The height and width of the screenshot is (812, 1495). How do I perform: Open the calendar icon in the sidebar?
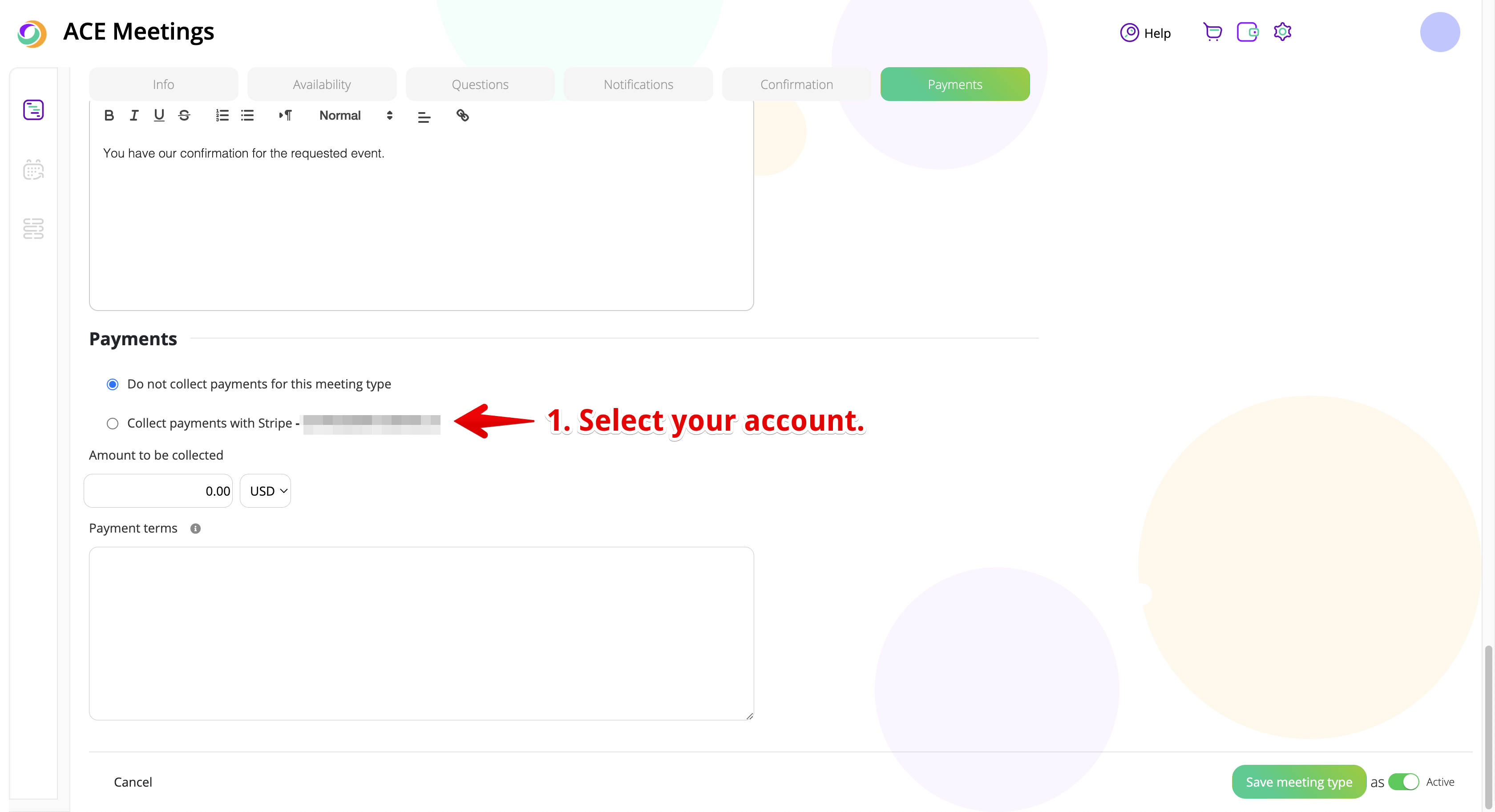(33, 170)
